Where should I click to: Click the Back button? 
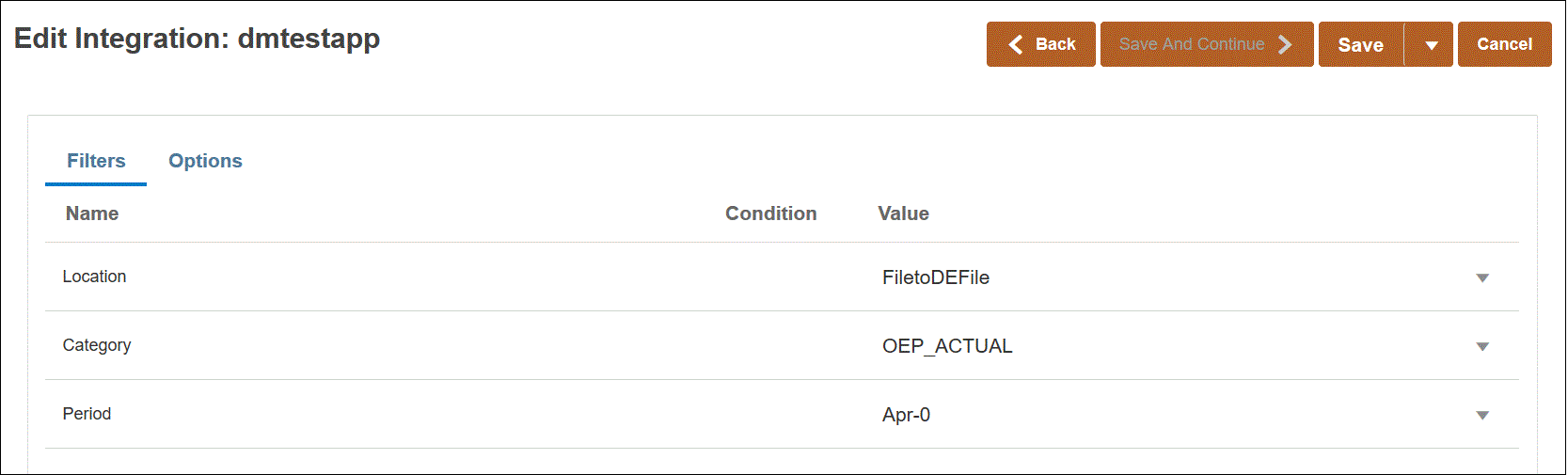click(x=1041, y=44)
